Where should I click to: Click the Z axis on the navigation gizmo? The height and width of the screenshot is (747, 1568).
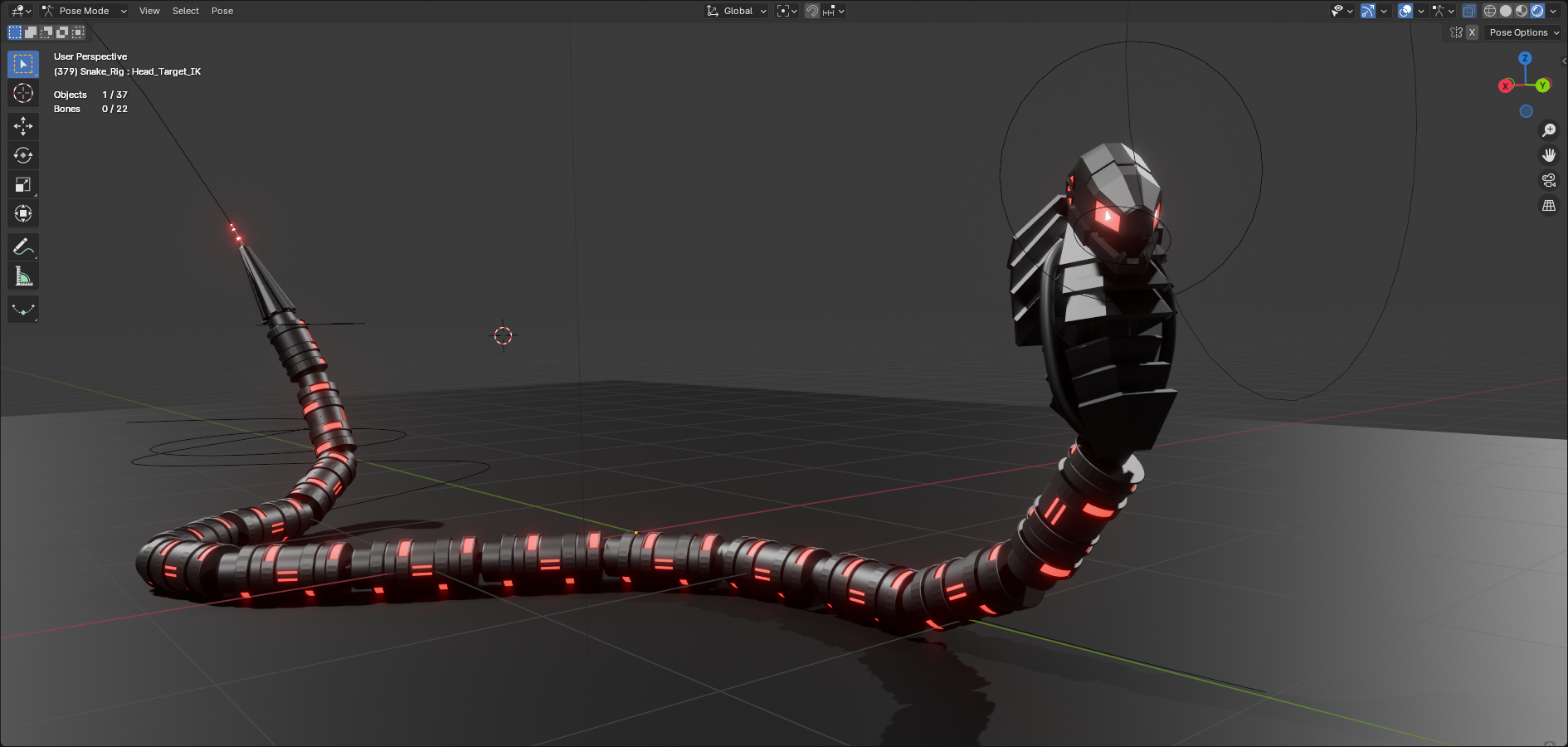pos(1526,59)
